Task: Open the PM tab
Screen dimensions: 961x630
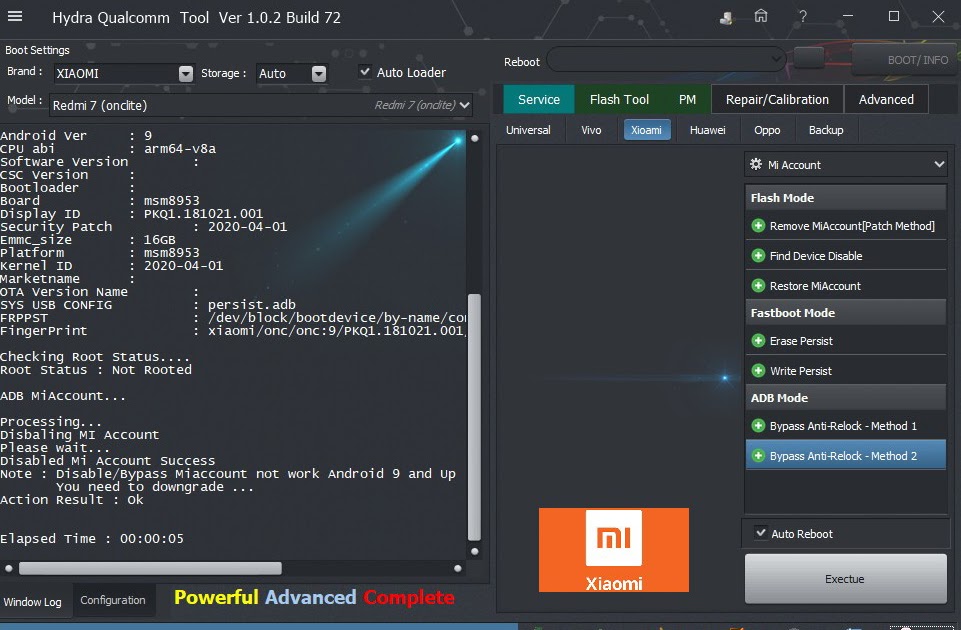Action: (x=687, y=99)
